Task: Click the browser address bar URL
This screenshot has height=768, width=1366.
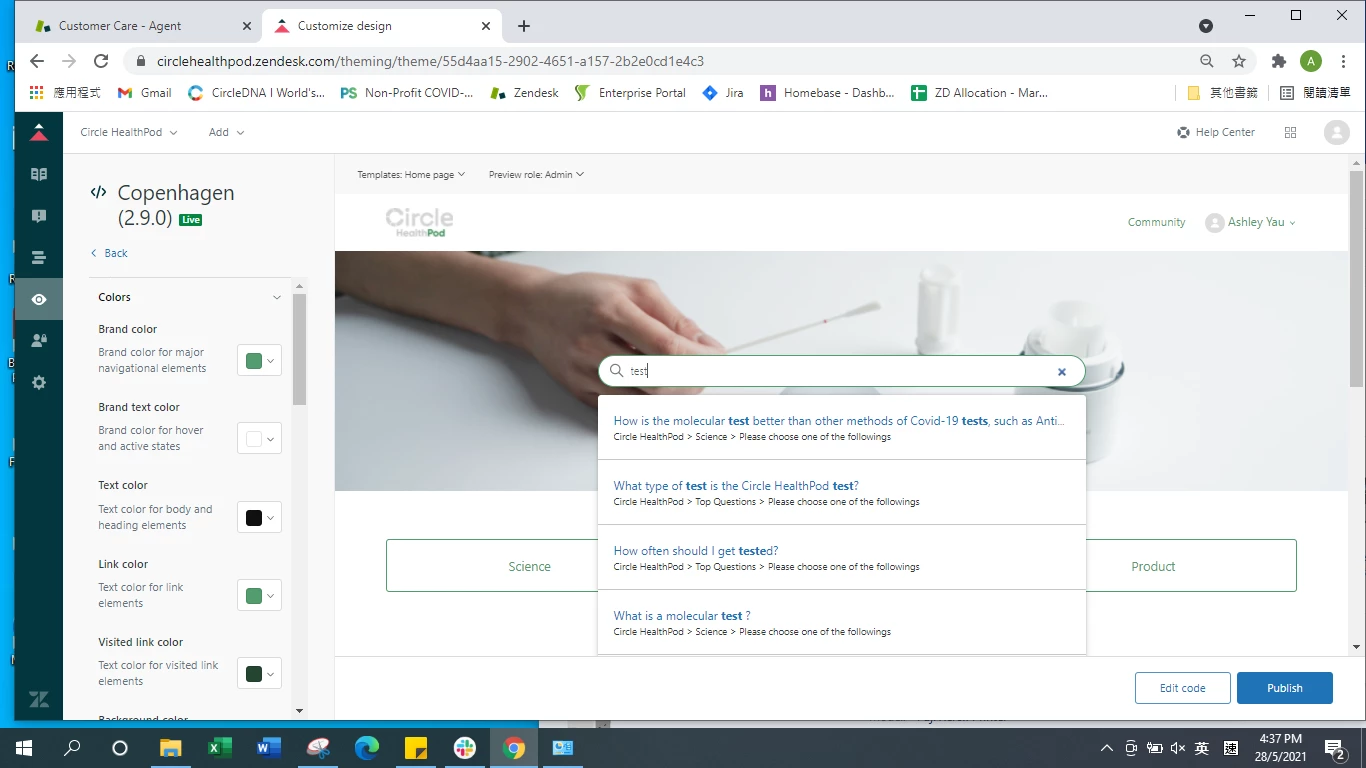Action: [x=430, y=61]
